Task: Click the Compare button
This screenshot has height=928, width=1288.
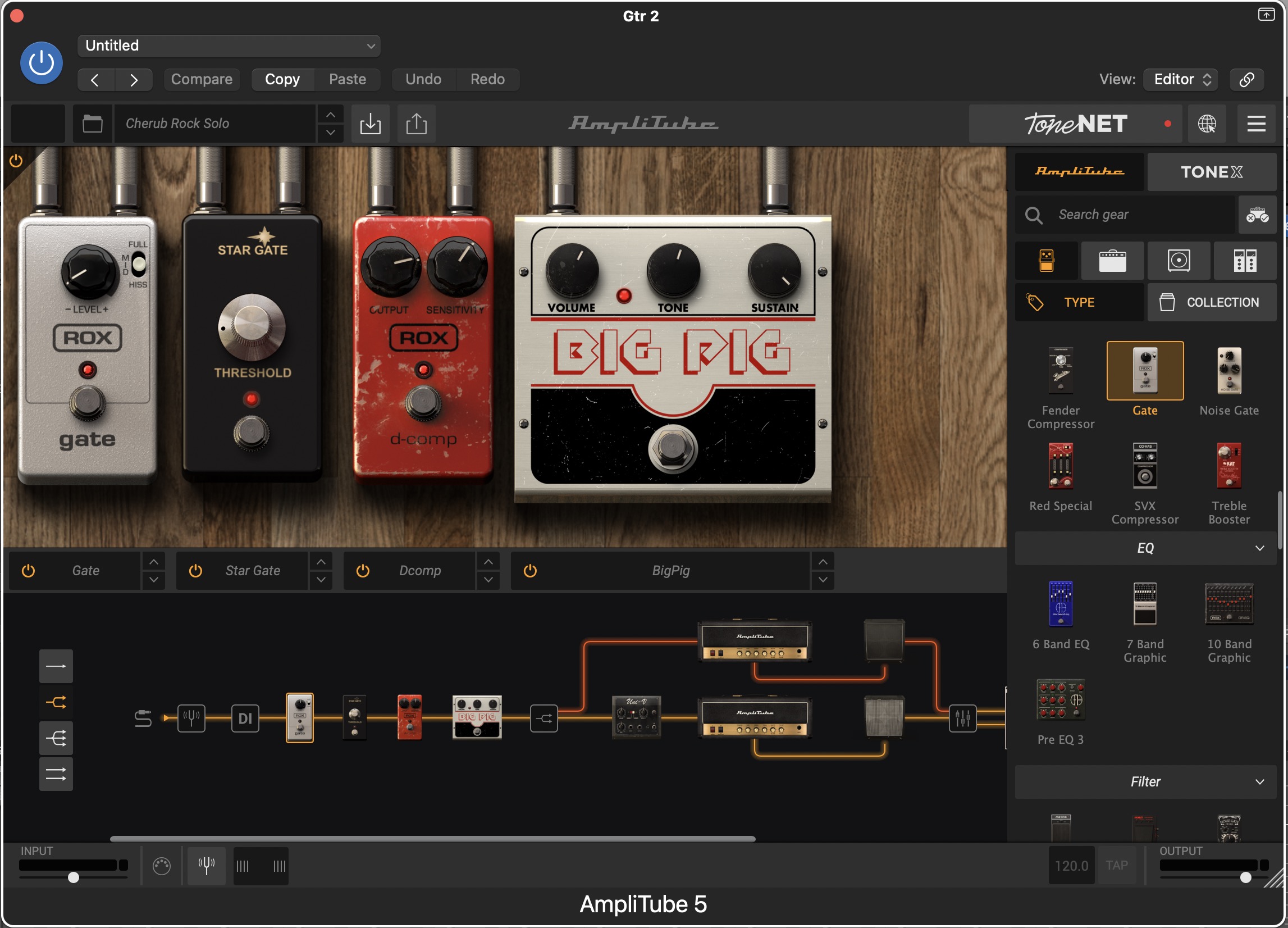Action: (202, 79)
